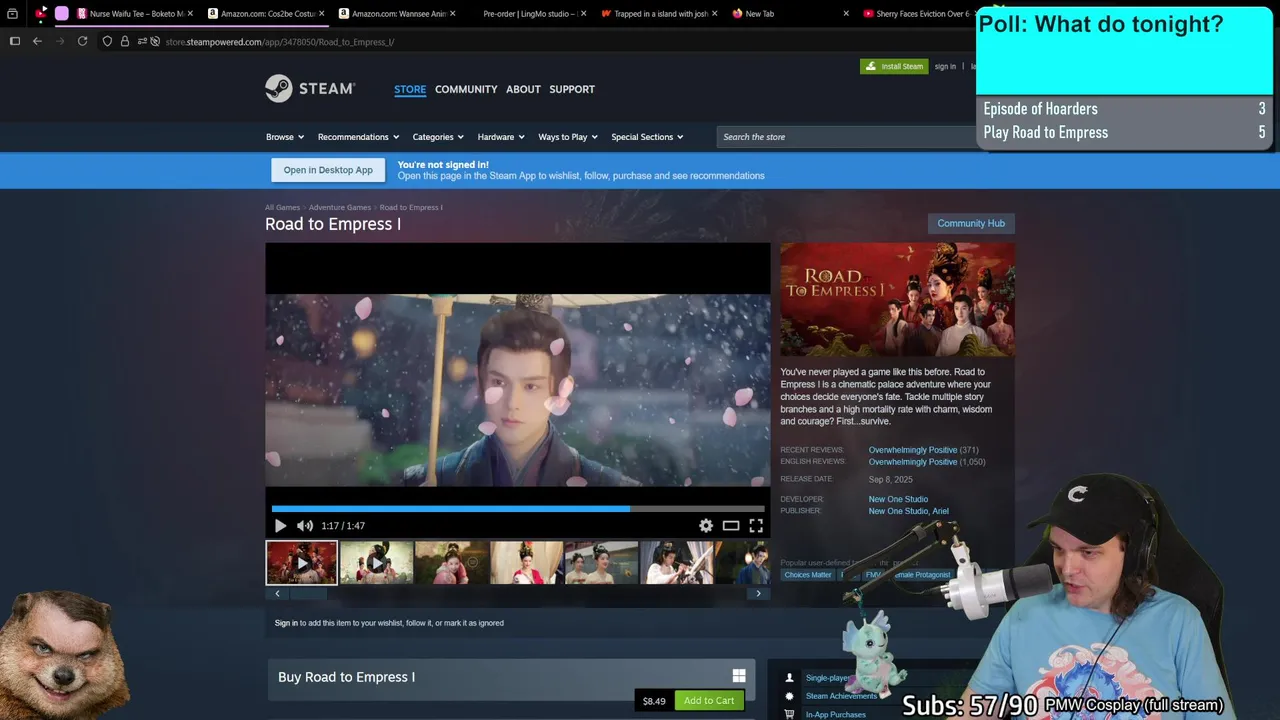The image size is (1280, 720).
Task: Click the padlock site security icon
Action: [124, 41]
